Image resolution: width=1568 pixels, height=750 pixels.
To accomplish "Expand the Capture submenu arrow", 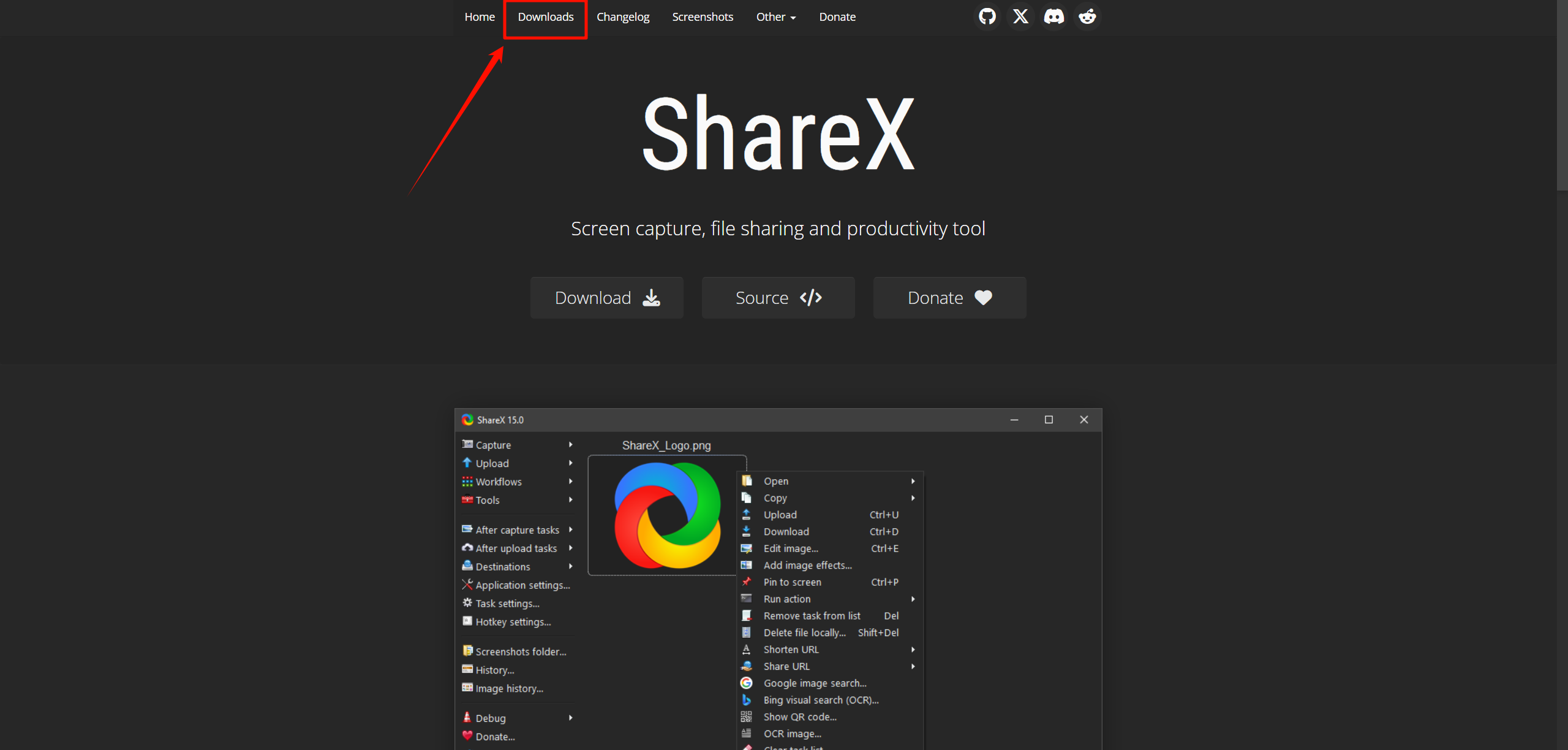I will 570,444.
